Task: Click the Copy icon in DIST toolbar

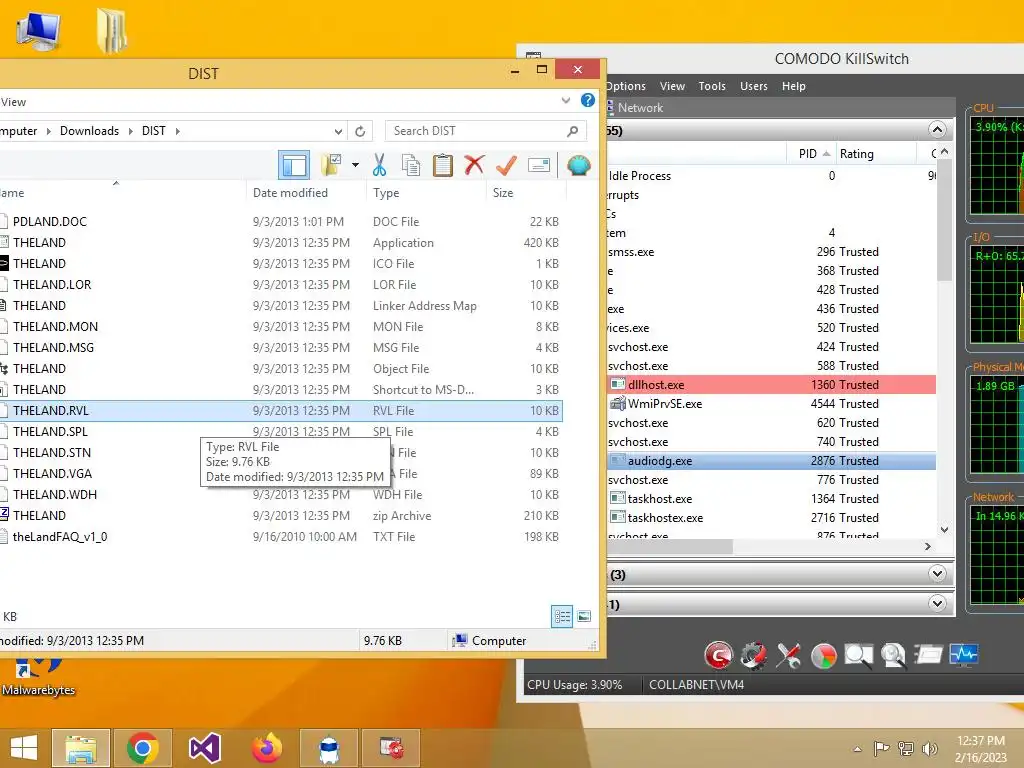Action: coord(411,165)
